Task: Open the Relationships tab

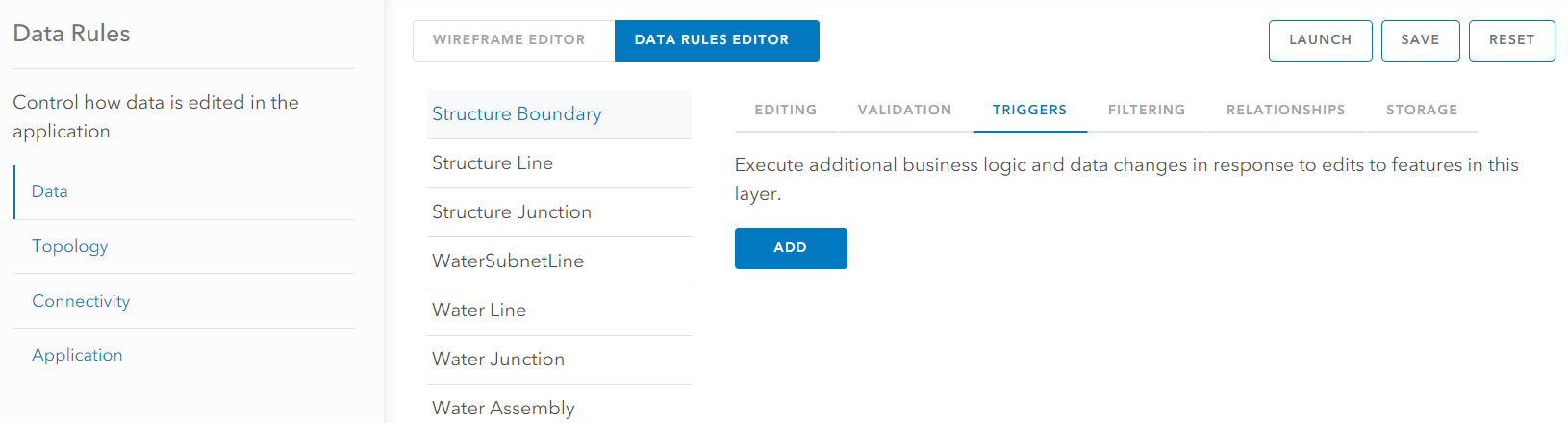Action: tap(1286, 111)
